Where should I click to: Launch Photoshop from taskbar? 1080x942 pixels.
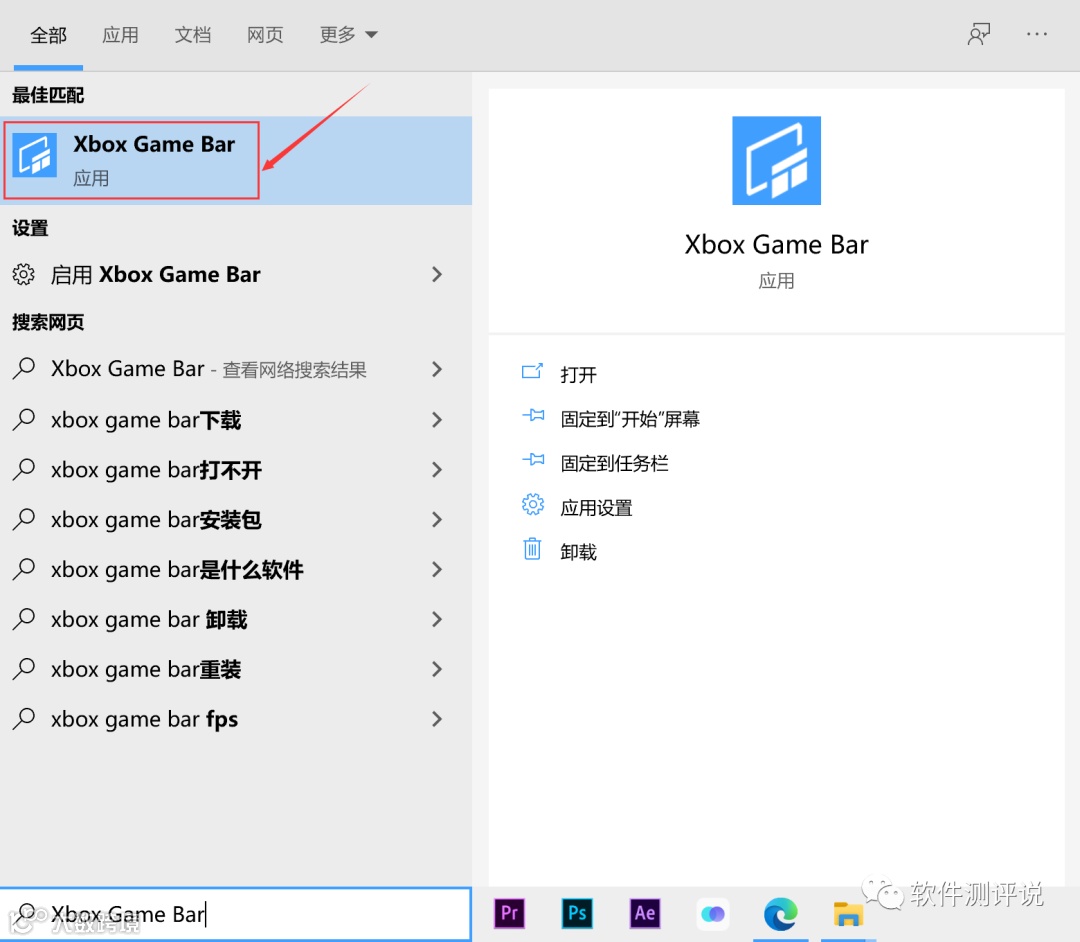coord(577,914)
